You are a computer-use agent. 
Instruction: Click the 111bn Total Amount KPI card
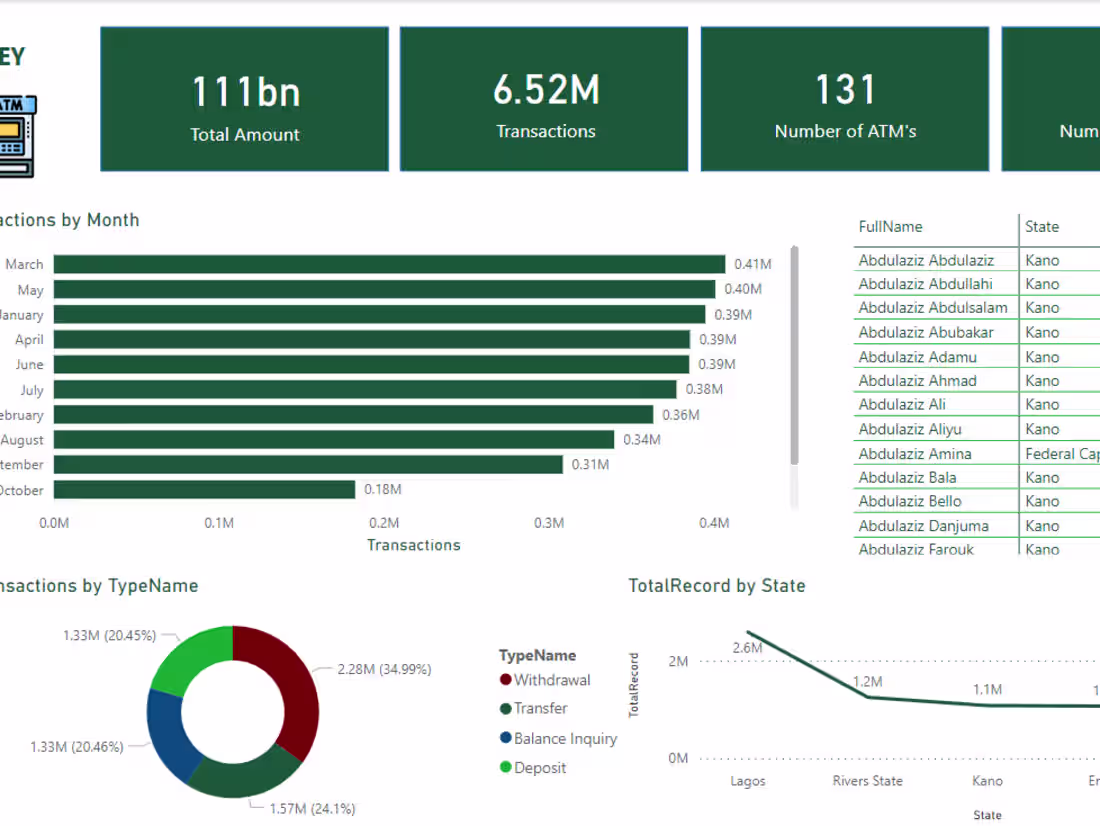[244, 99]
